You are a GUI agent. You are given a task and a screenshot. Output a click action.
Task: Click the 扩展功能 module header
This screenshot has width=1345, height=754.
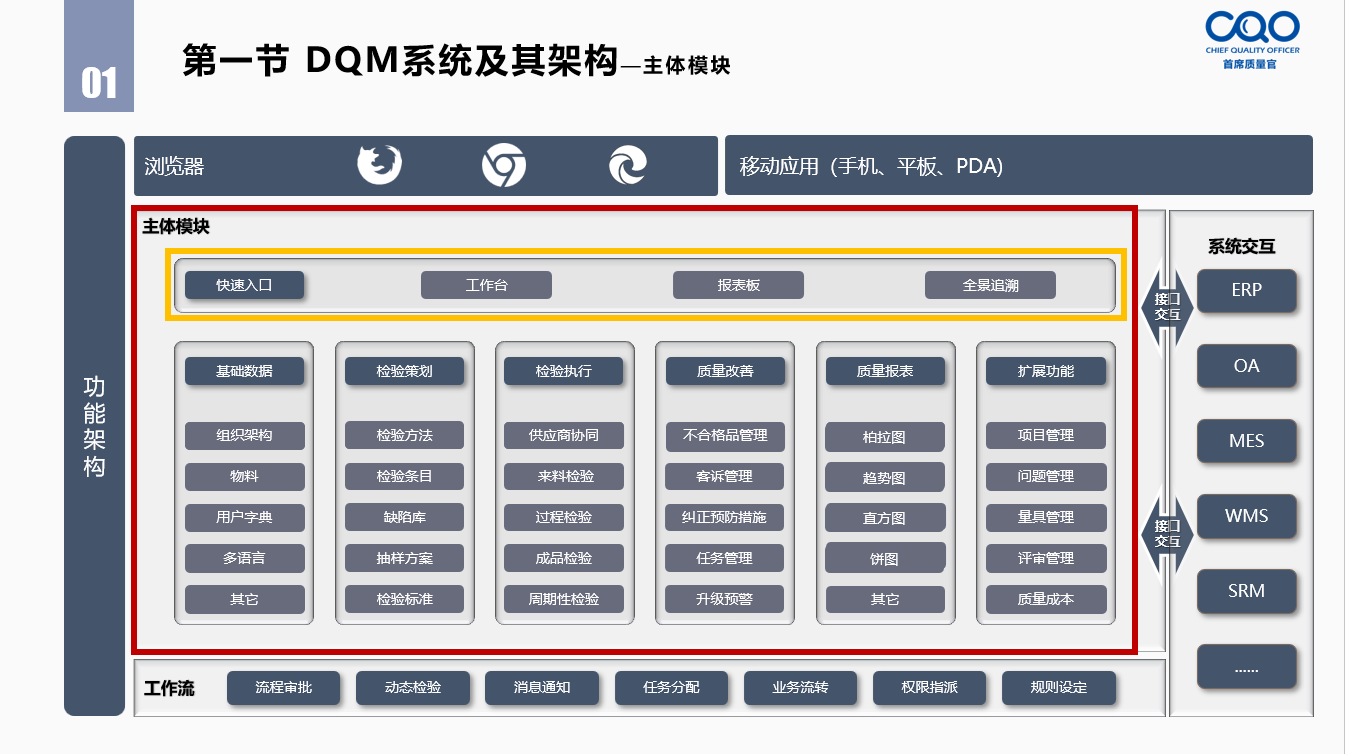tap(1046, 371)
